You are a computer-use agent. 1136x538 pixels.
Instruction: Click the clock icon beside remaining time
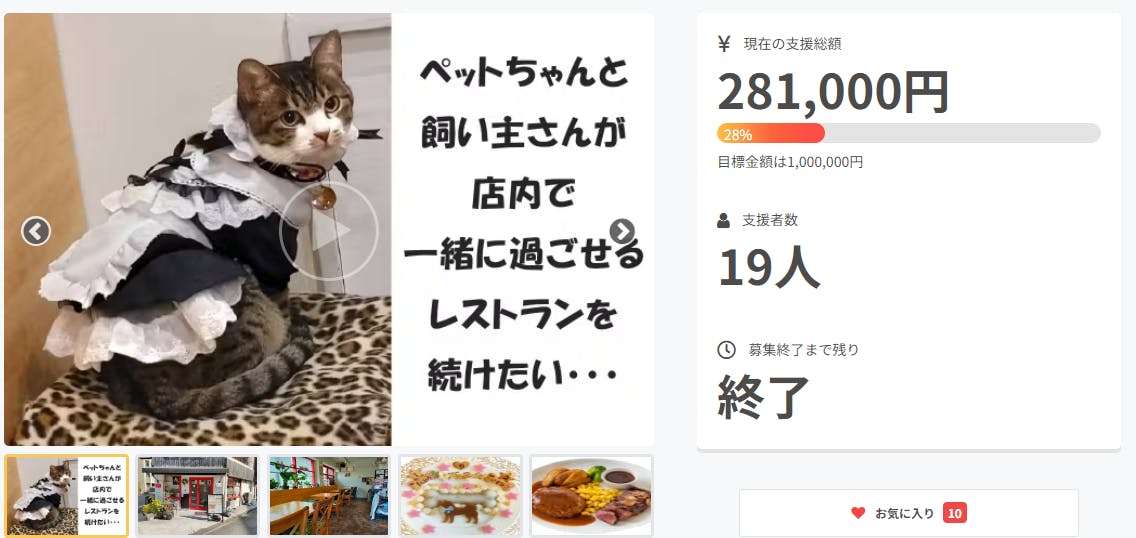[x=726, y=350]
